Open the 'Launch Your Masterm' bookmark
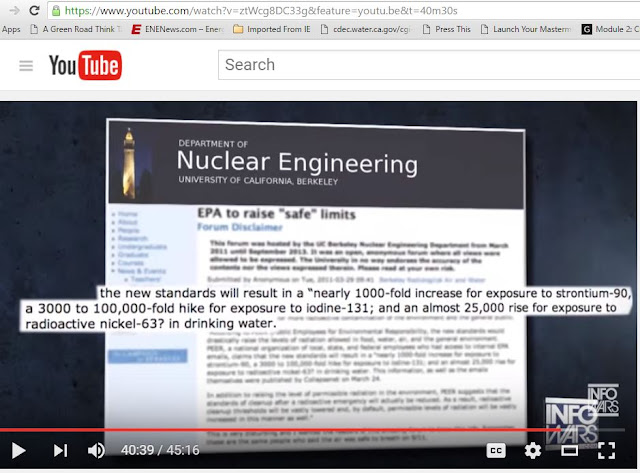Viewport: 640px width, 473px height. 526,29
